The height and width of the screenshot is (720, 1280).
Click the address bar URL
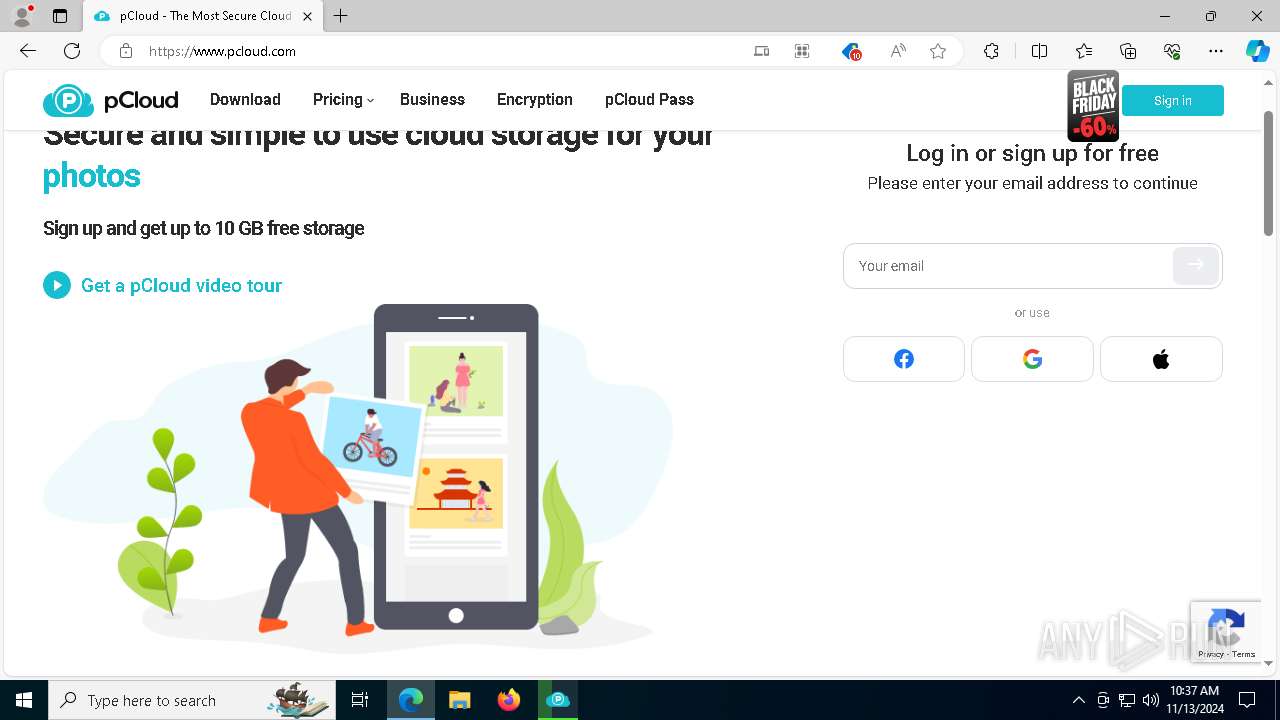point(222,51)
